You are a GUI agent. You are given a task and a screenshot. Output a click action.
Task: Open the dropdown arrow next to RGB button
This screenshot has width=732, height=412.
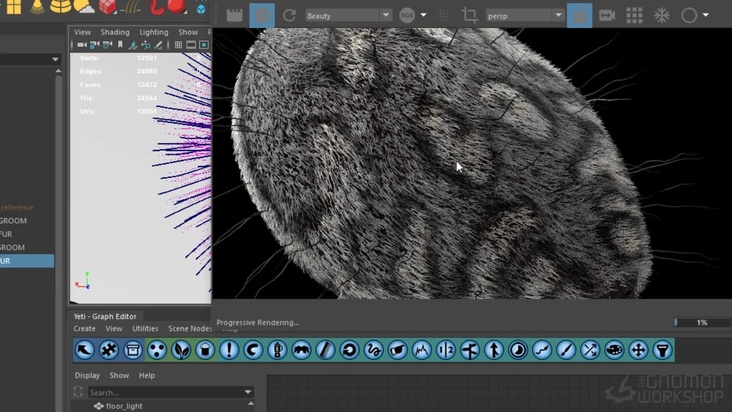[x=423, y=15]
